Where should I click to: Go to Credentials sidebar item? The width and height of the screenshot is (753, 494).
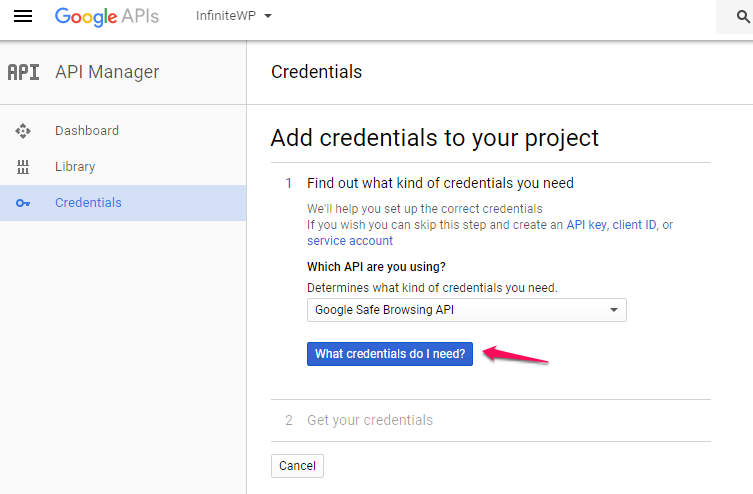pyautogui.click(x=88, y=203)
